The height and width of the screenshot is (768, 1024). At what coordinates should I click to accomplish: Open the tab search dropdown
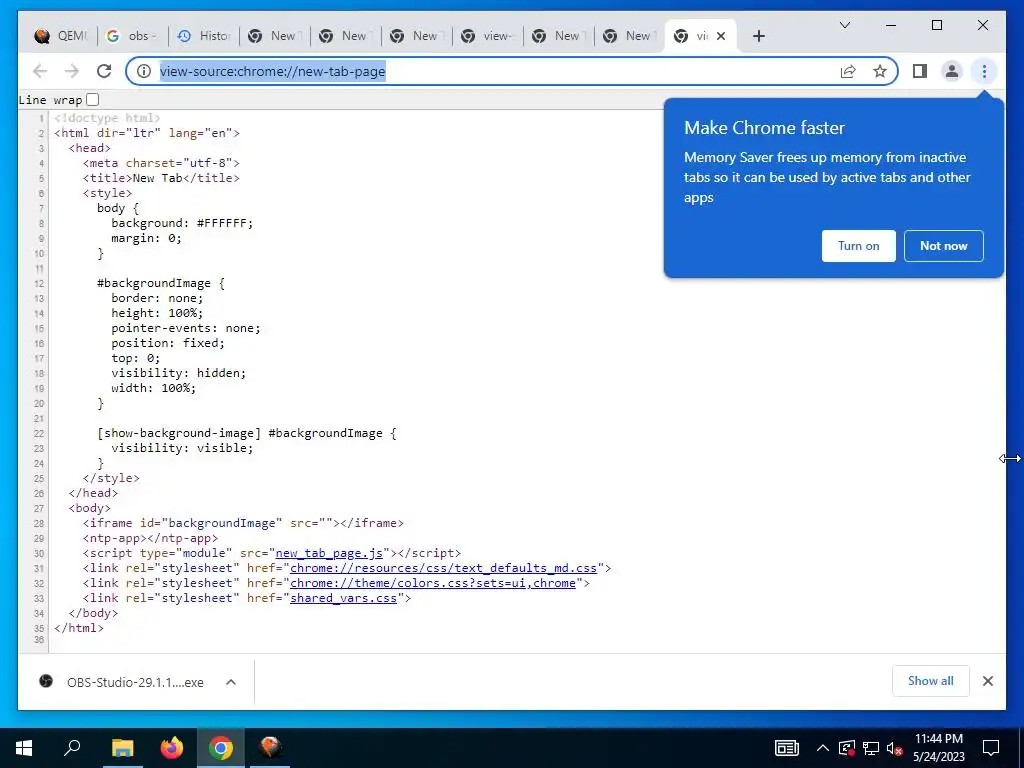(x=844, y=25)
